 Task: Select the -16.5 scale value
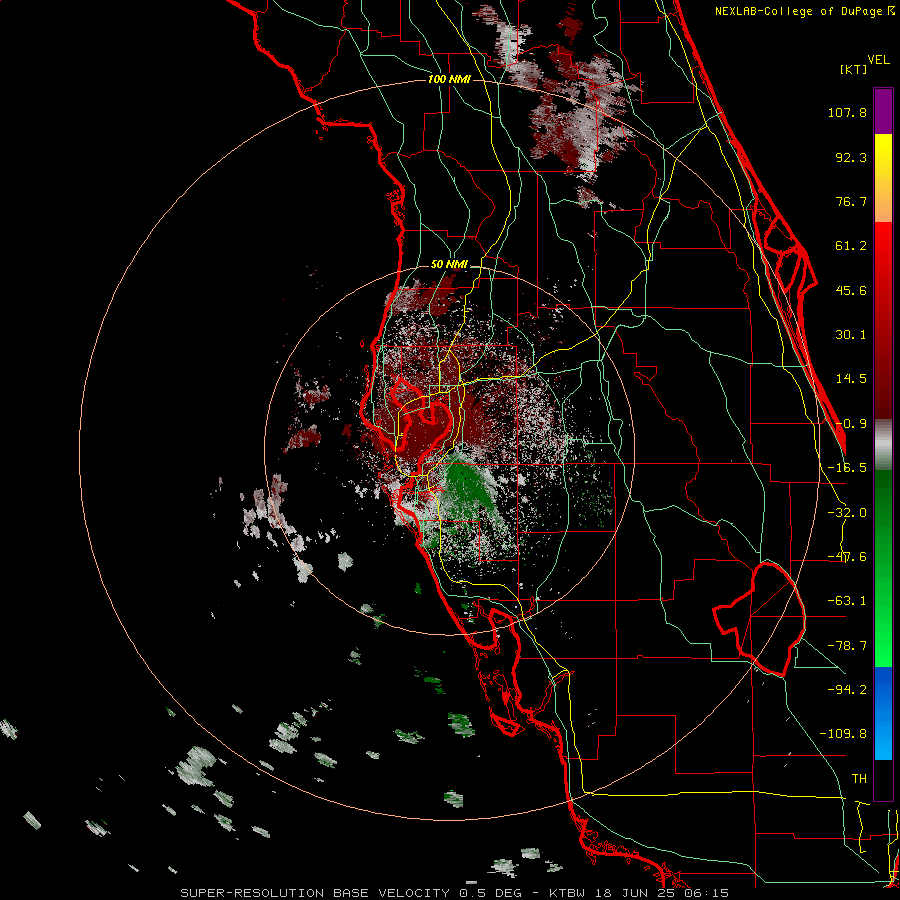[847, 468]
